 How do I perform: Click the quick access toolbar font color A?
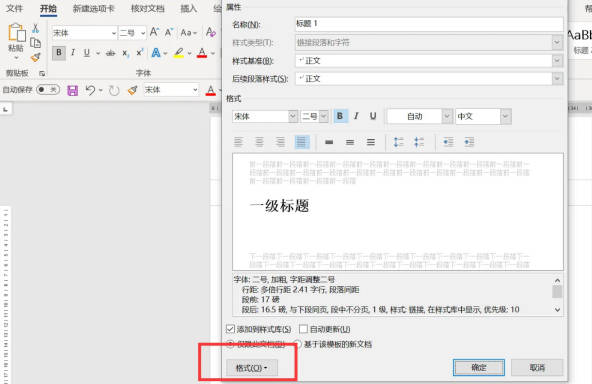point(211,90)
